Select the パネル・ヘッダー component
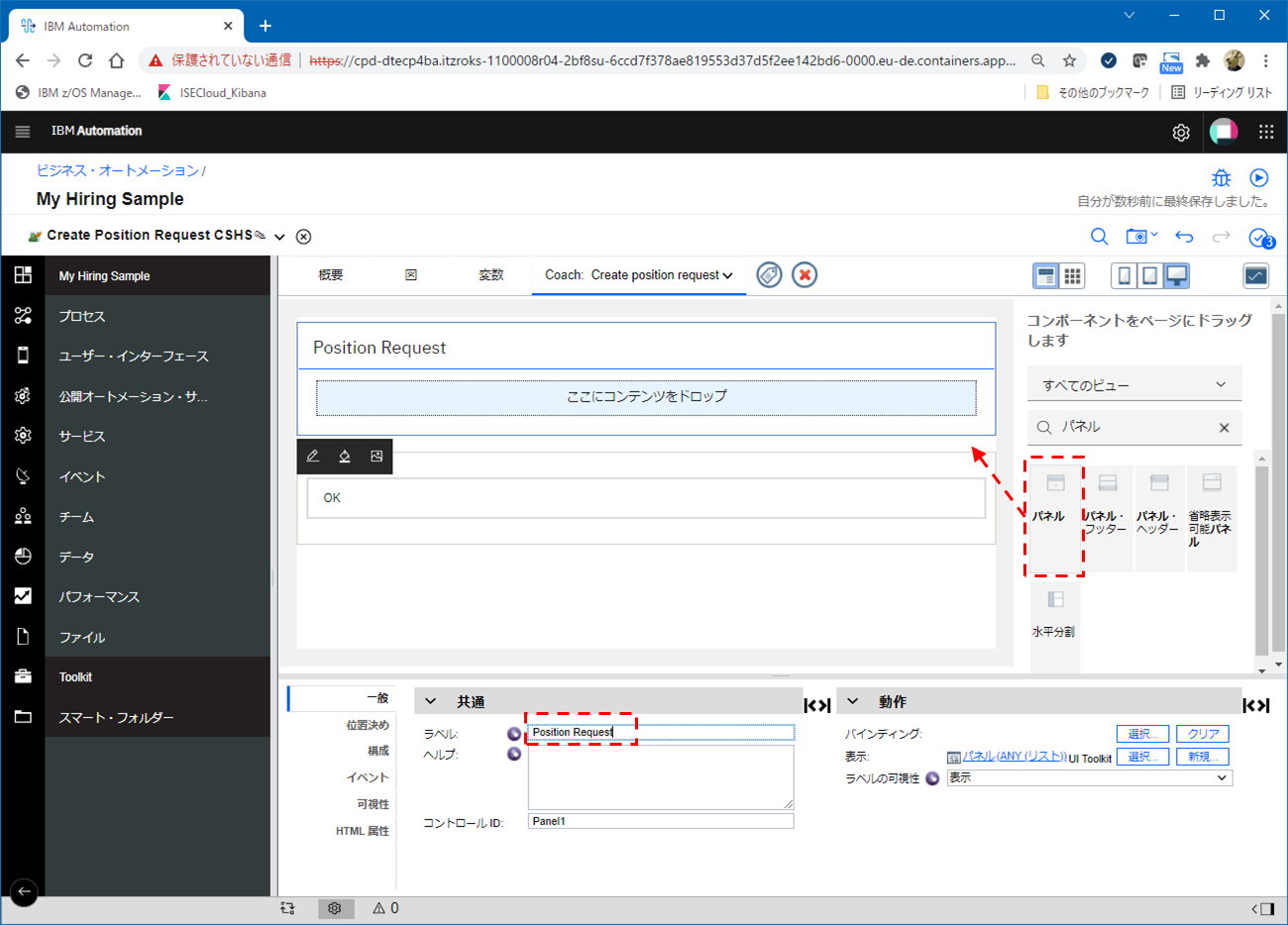Viewport: 1288px width, 925px height. (x=1159, y=517)
